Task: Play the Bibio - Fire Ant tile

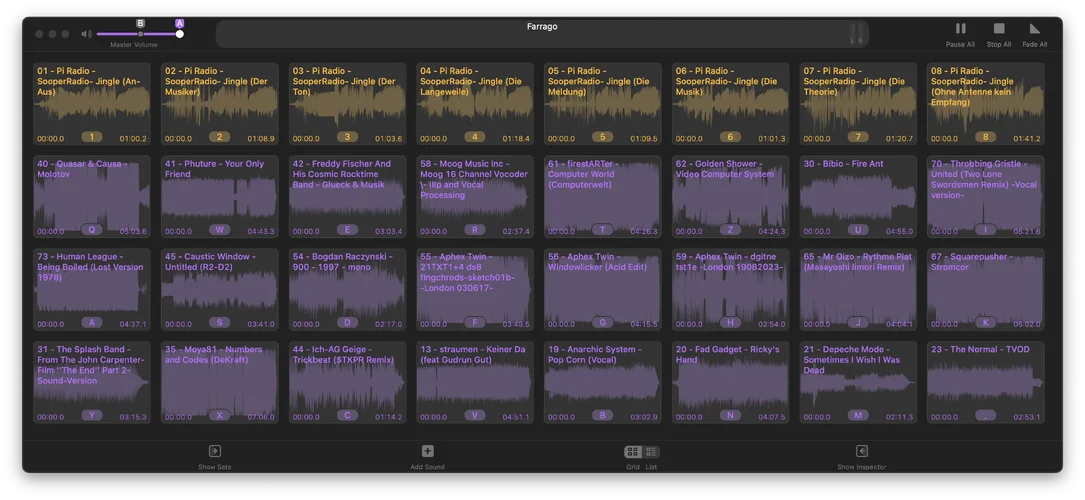Action: (x=857, y=197)
